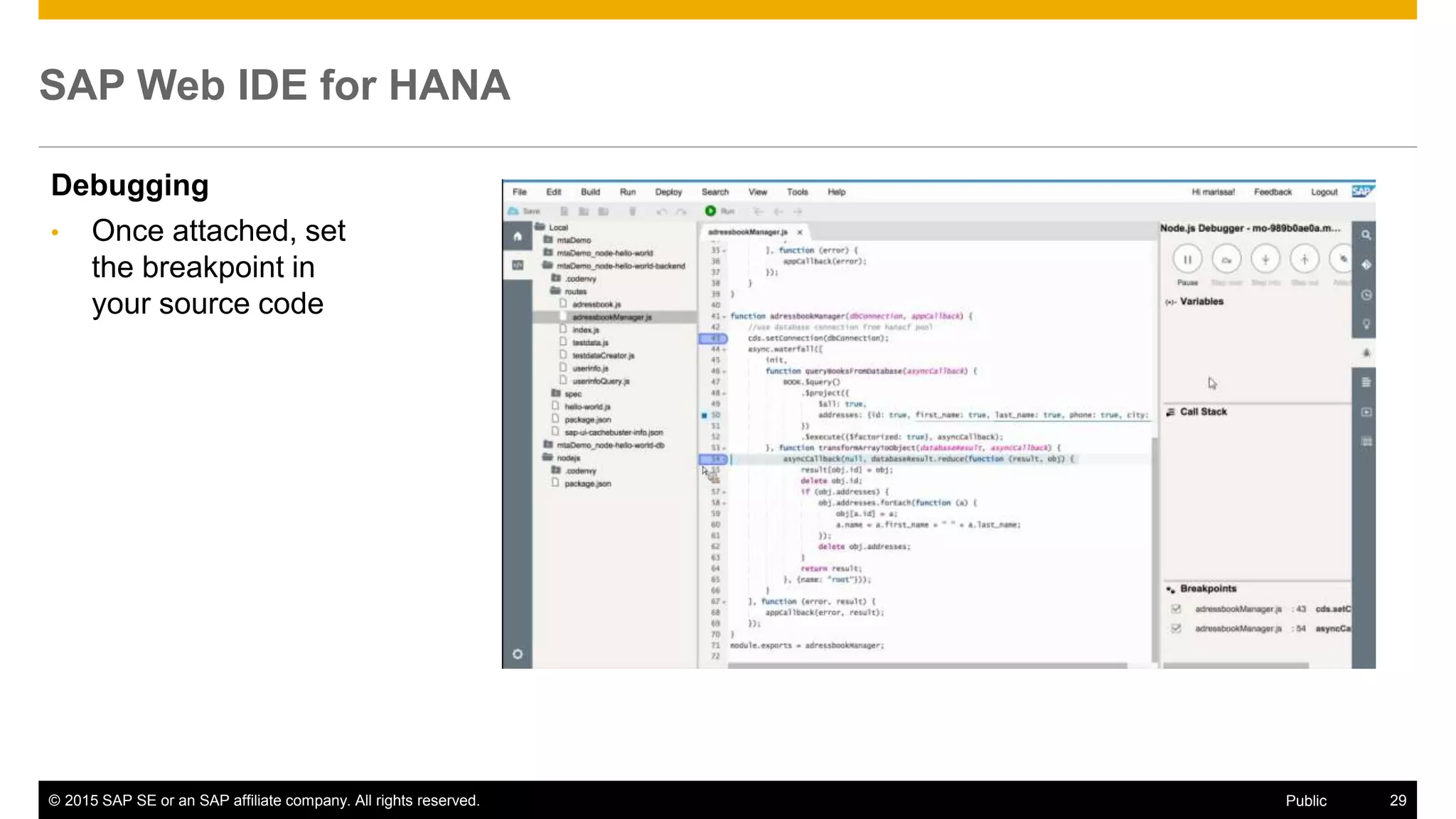Open the lightbulb tips pane icon
The height and width of the screenshot is (819, 1456).
click(x=1366, y=324)
